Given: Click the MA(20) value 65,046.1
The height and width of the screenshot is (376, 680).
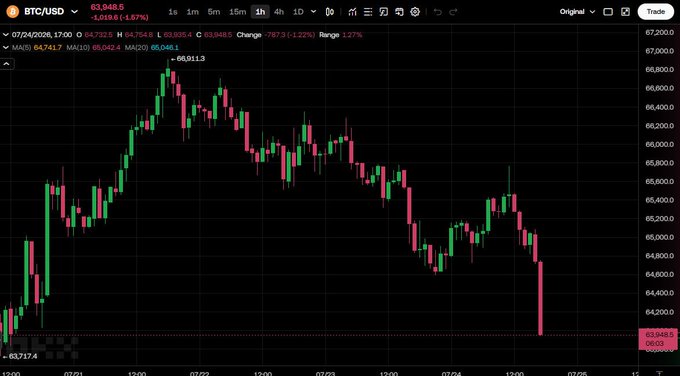Looking at the screenshot, I should pyautogui.click(x=164, y=47).
